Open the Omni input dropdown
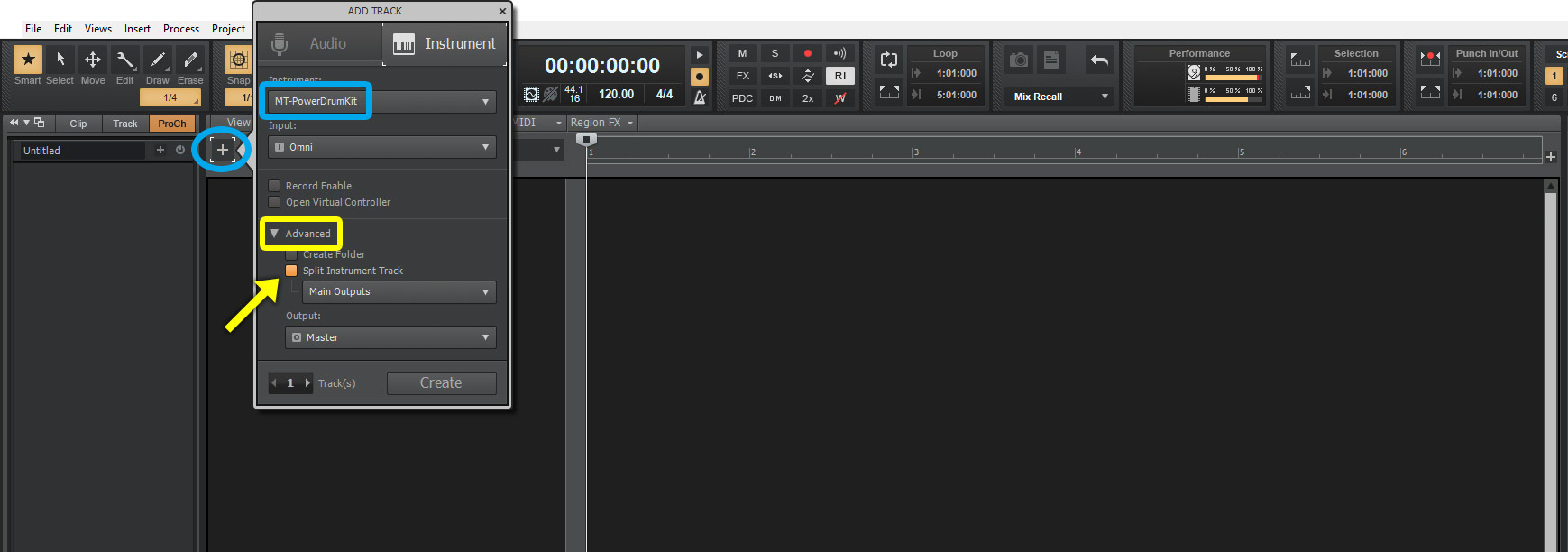 click(382, 147)
